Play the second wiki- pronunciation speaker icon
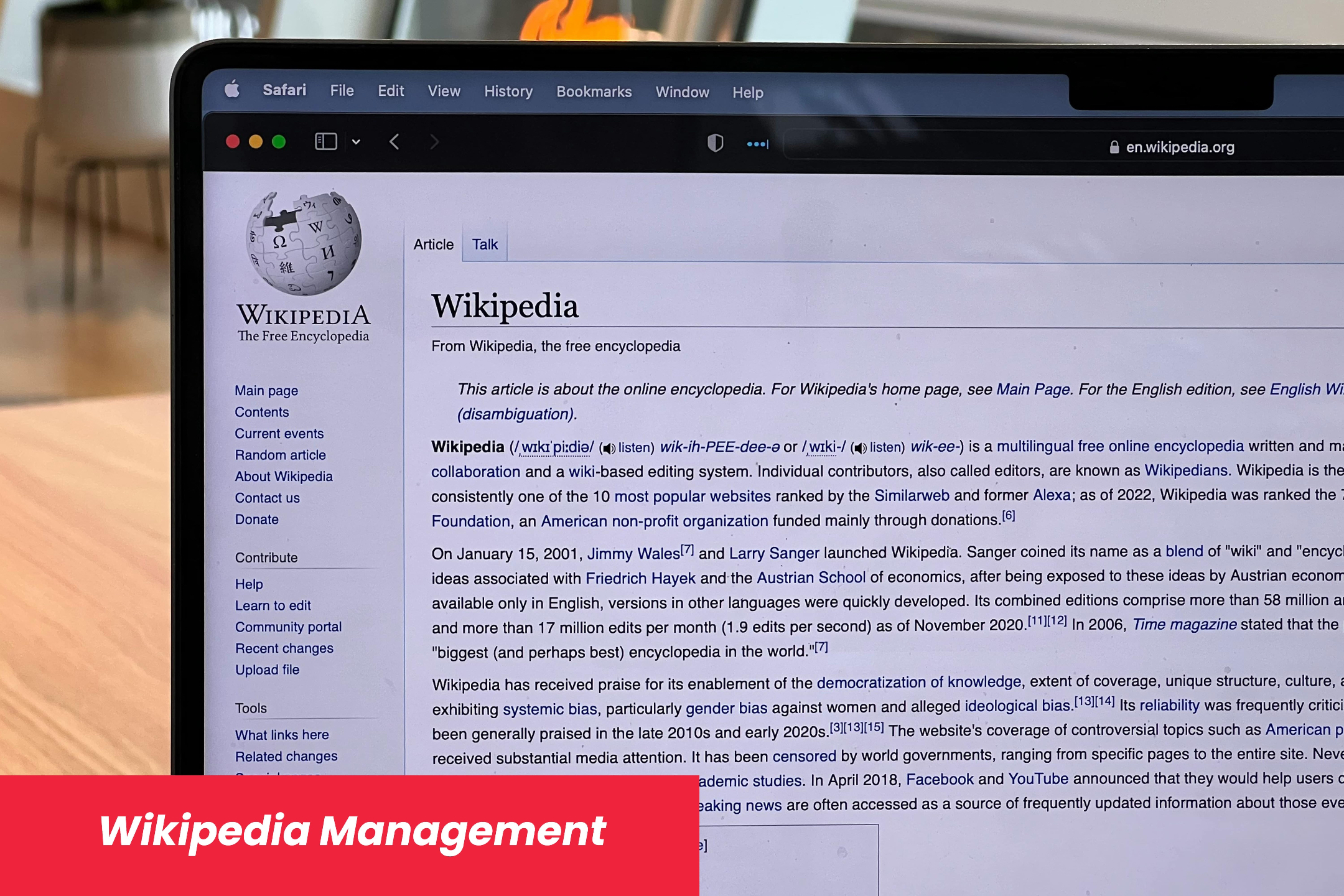 point(860,448)
